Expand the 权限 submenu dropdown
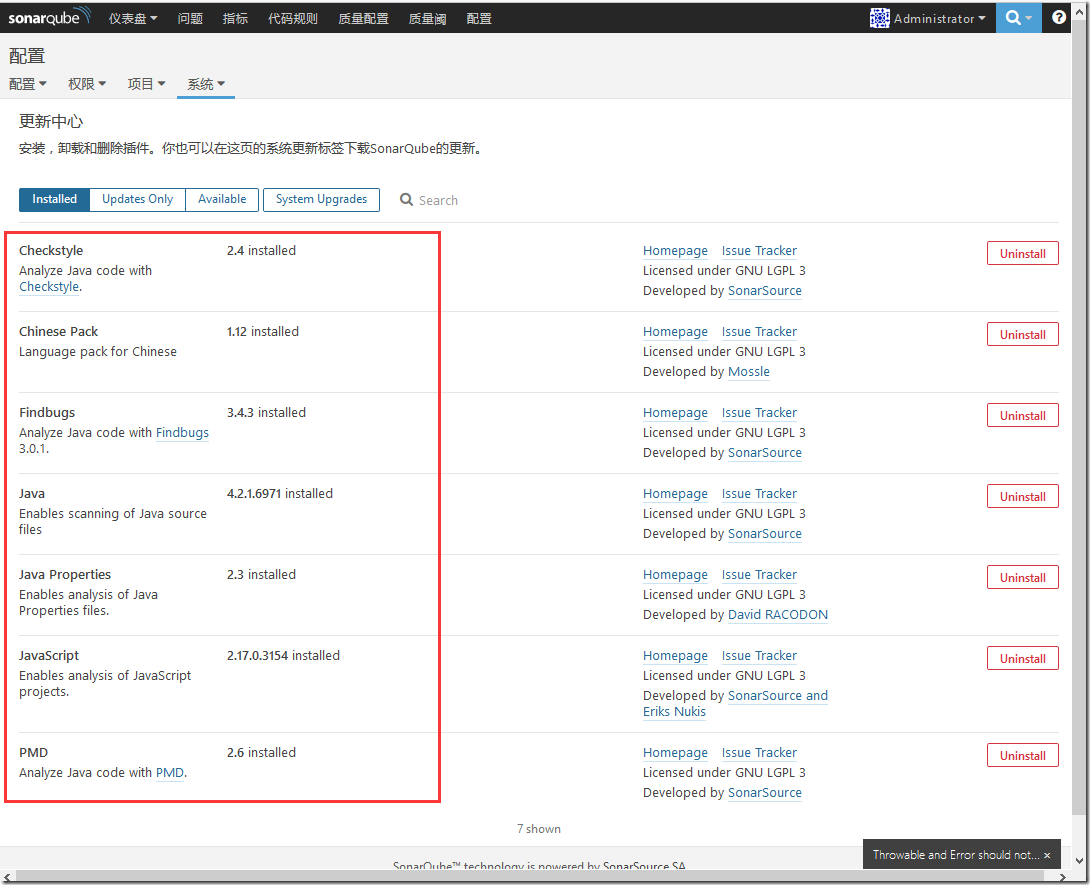This screenshot has height=885, width=1090. (87, 84)
